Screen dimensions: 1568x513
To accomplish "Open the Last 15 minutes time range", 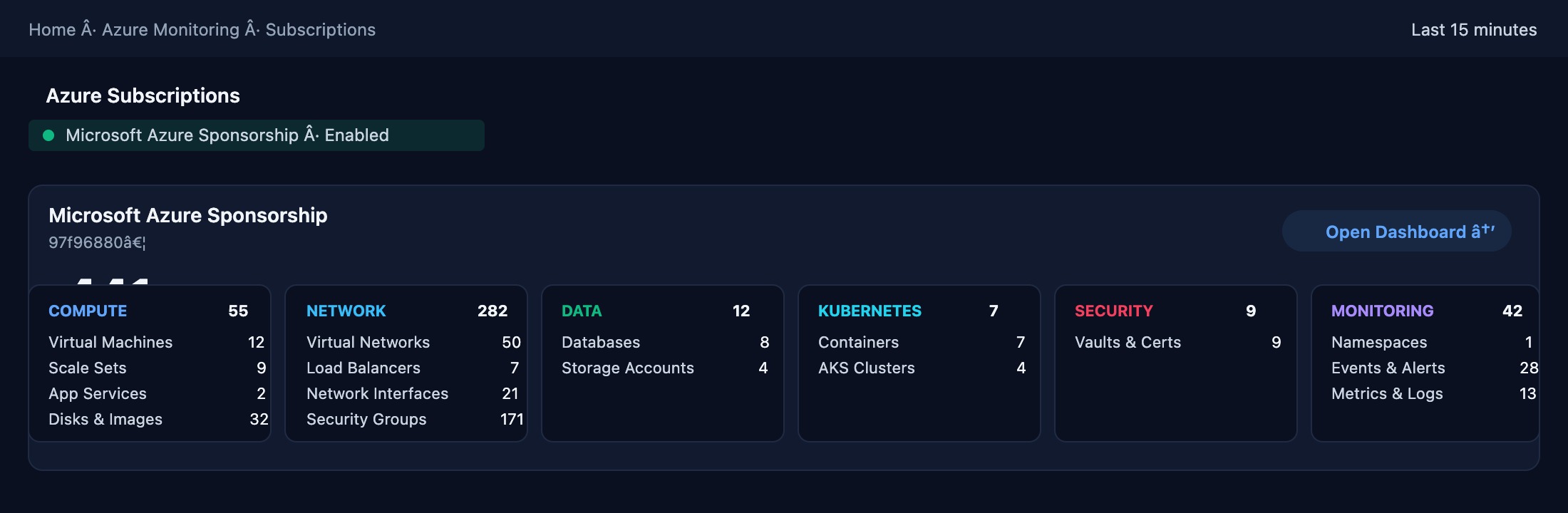I will 1474,30.
